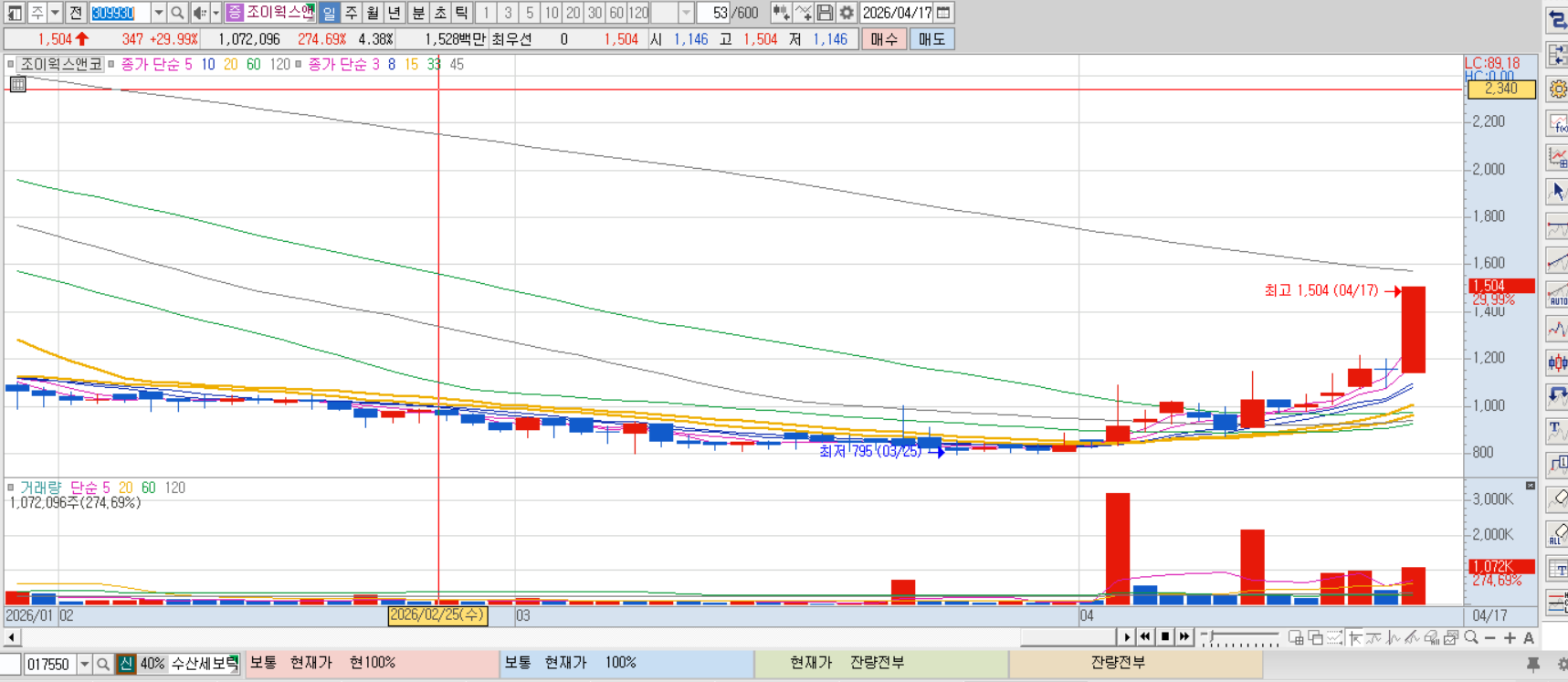Click the erase ALL drawings icon
The image size is (1568, 682).
[x=1557, y=533]
